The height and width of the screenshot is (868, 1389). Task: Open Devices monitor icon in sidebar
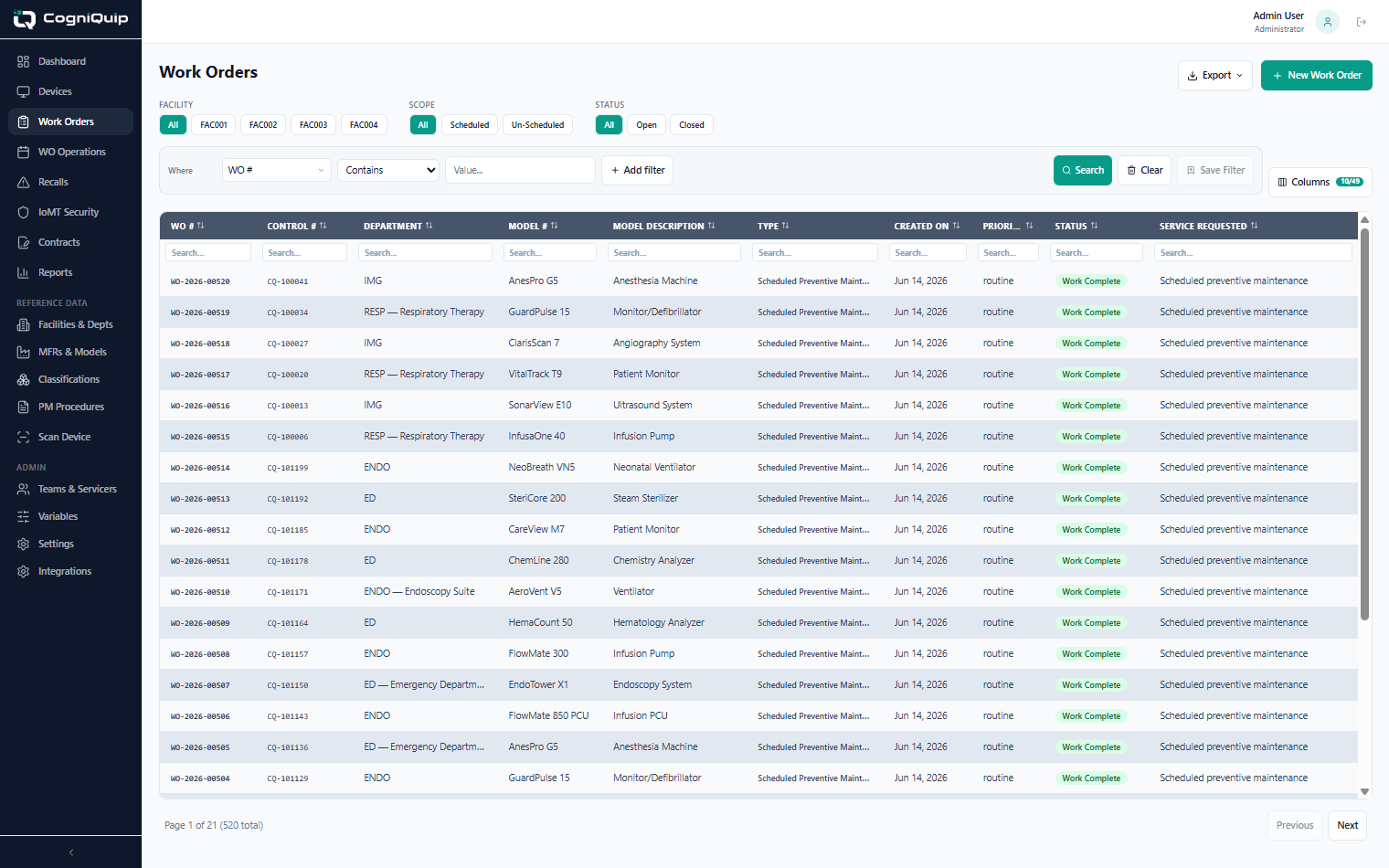(23, 91)
